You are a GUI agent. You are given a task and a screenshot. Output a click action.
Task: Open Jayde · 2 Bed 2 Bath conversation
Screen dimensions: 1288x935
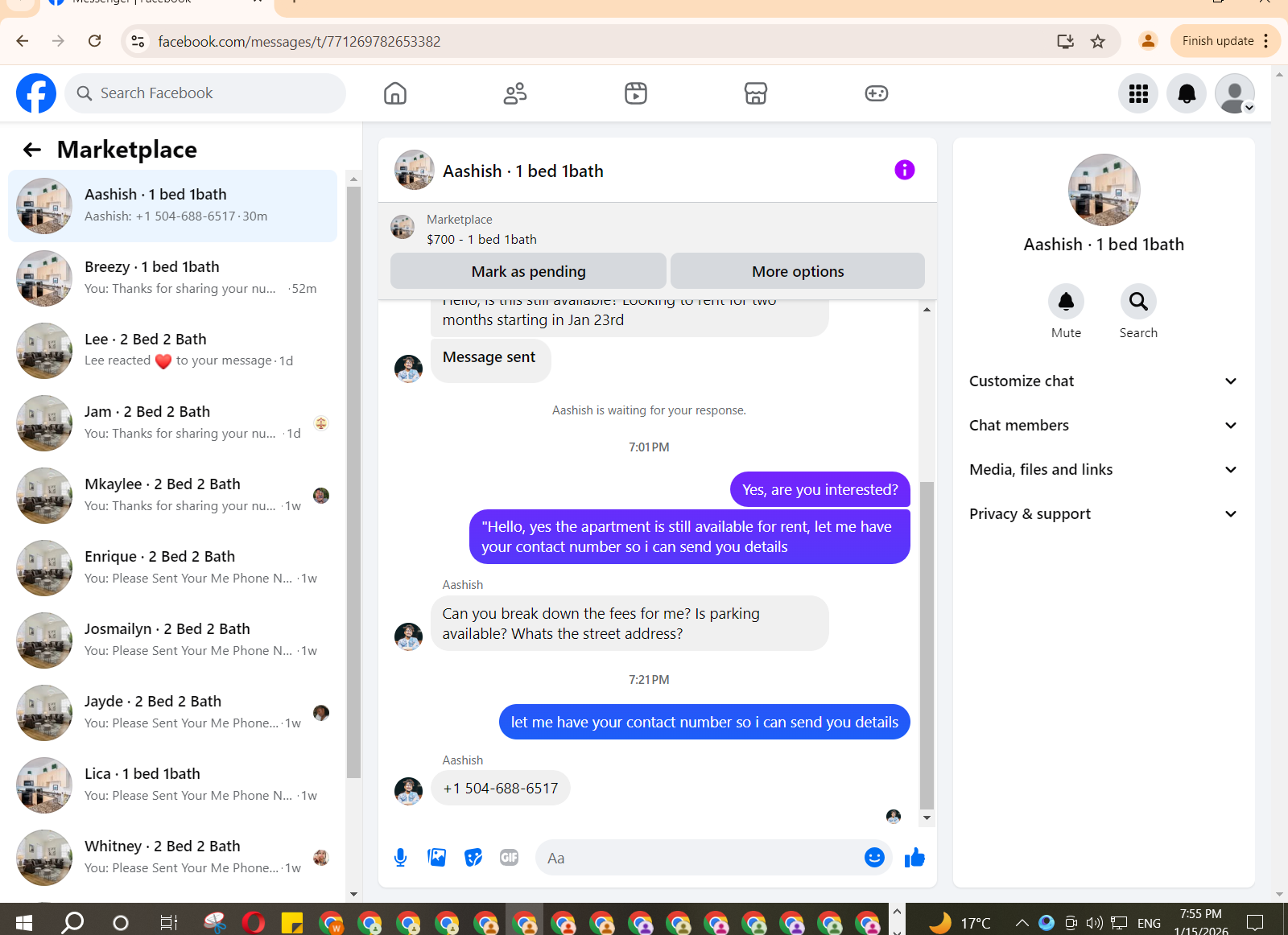pyautogui.click(x=172, y=713)
